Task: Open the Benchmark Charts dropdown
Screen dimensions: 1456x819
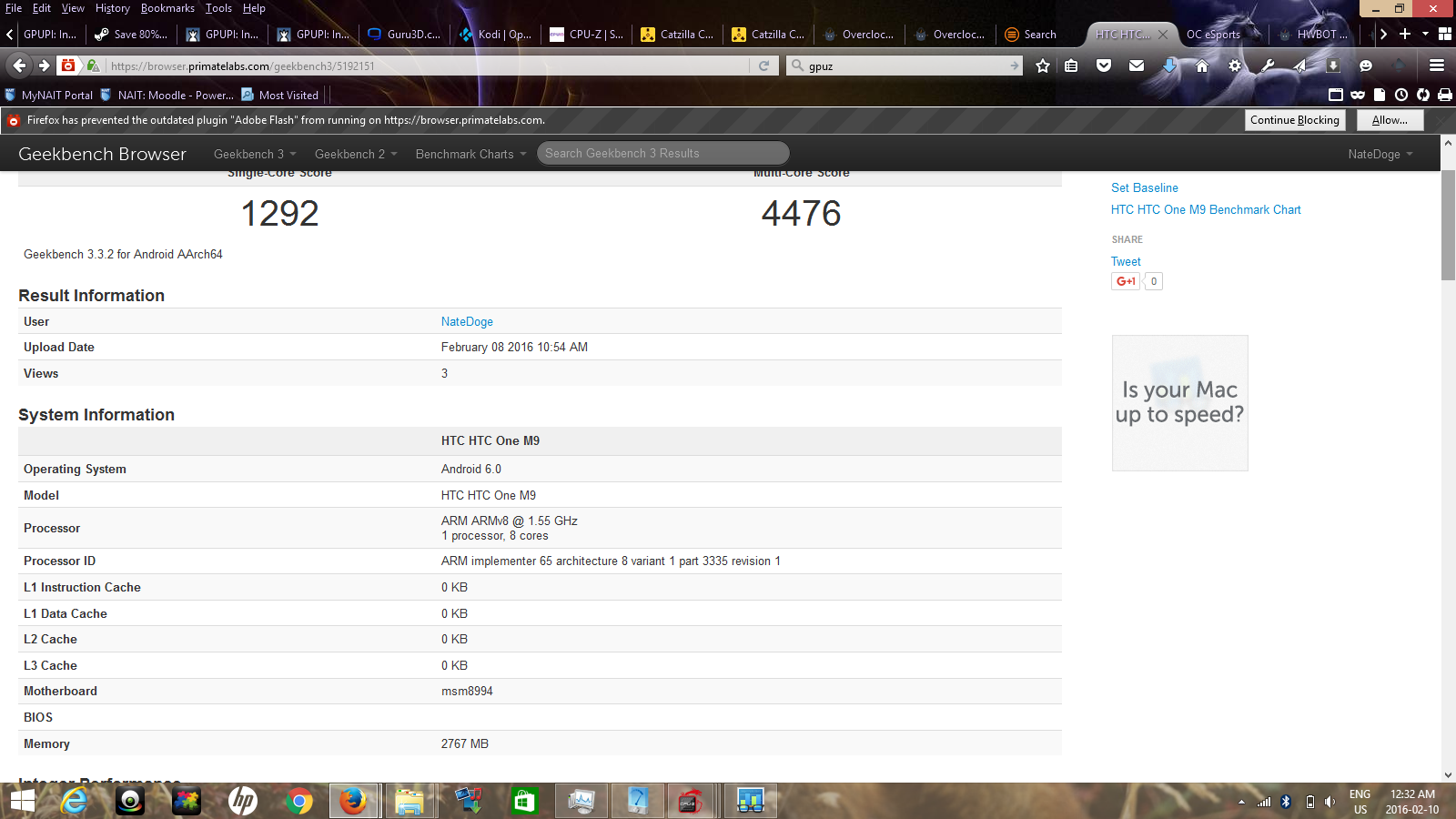Action: click(x=470, y=154)
